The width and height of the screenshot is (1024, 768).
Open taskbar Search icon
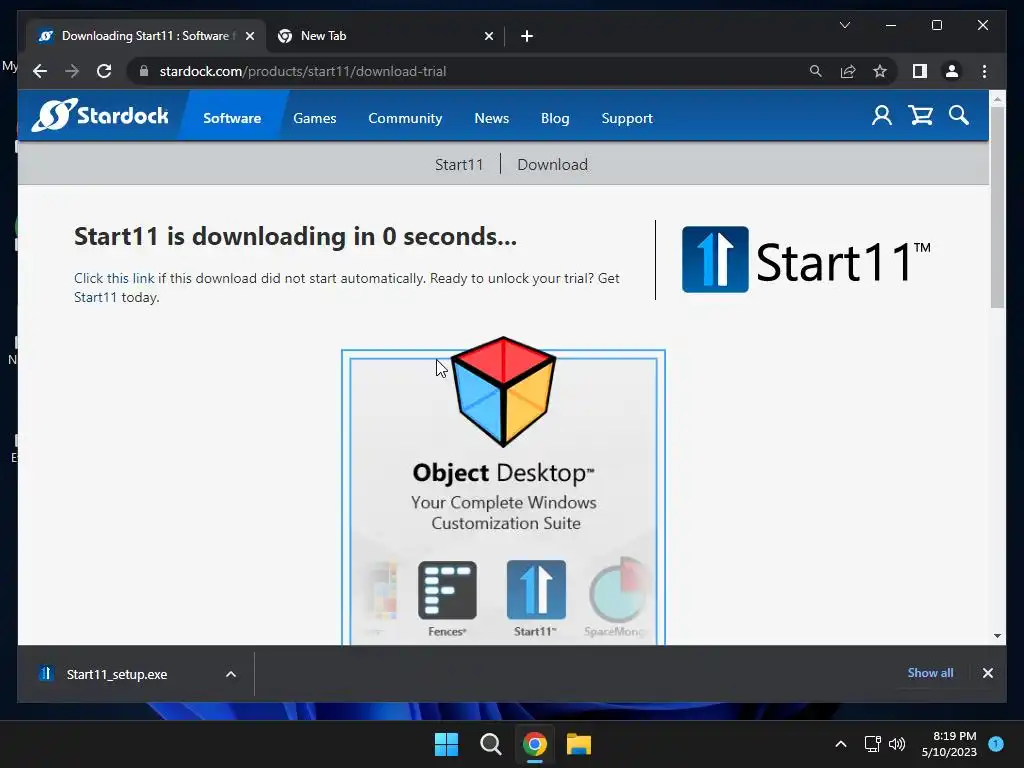490,744
